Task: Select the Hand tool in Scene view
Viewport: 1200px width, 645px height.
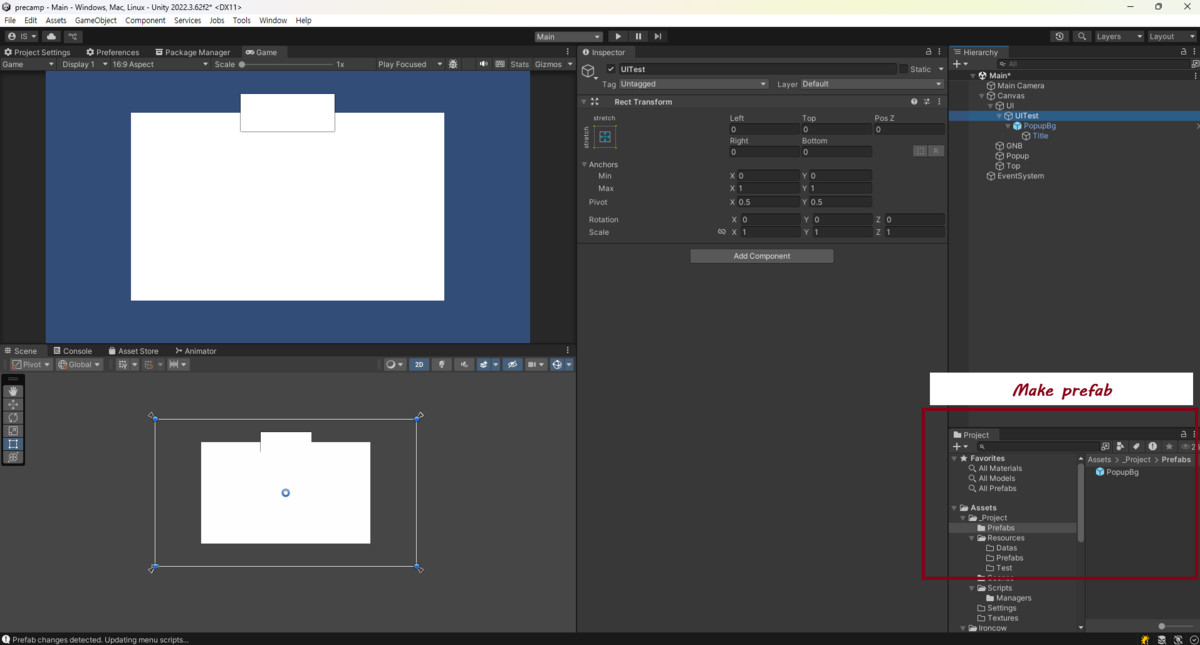Action: pos(13,391)
